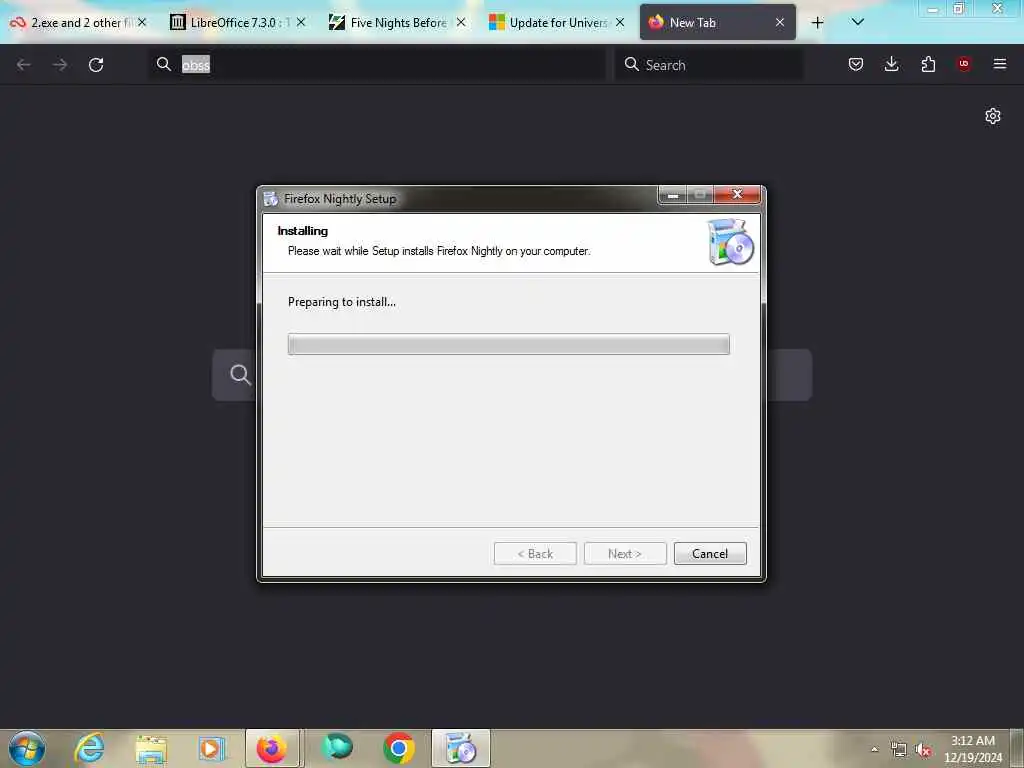
Task: Minimize the Firefox Nightly Setup dialog
Action: point(673,195)
